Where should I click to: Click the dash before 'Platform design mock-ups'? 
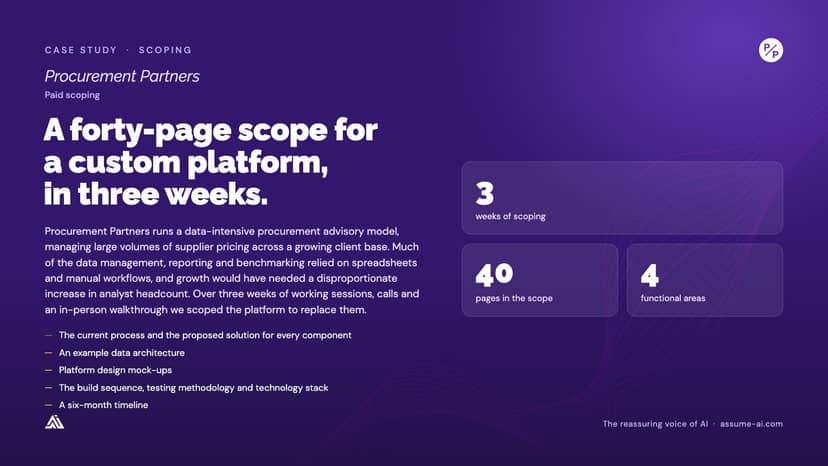coord(49,370)
